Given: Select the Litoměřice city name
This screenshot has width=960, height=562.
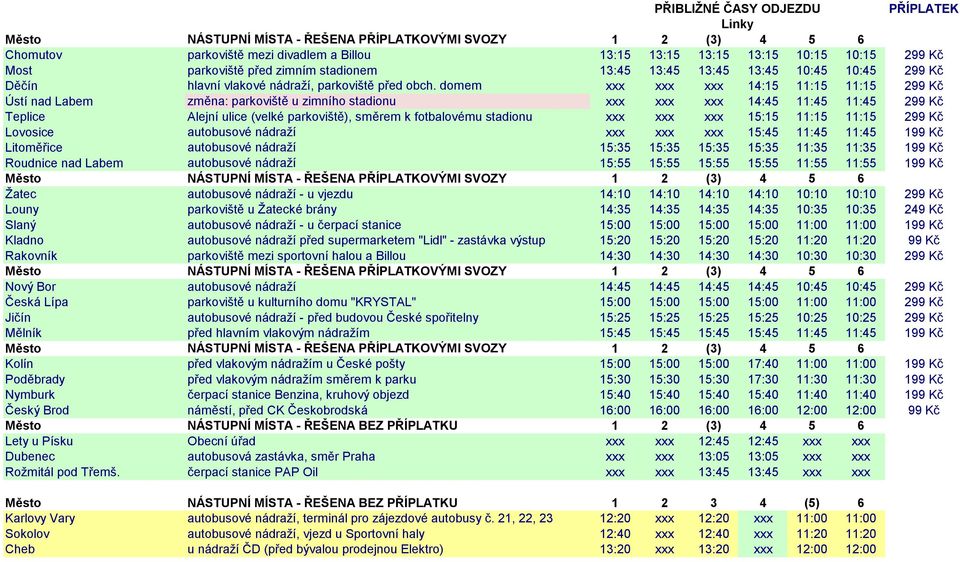Looking at the screenshot, I should 34,148.
